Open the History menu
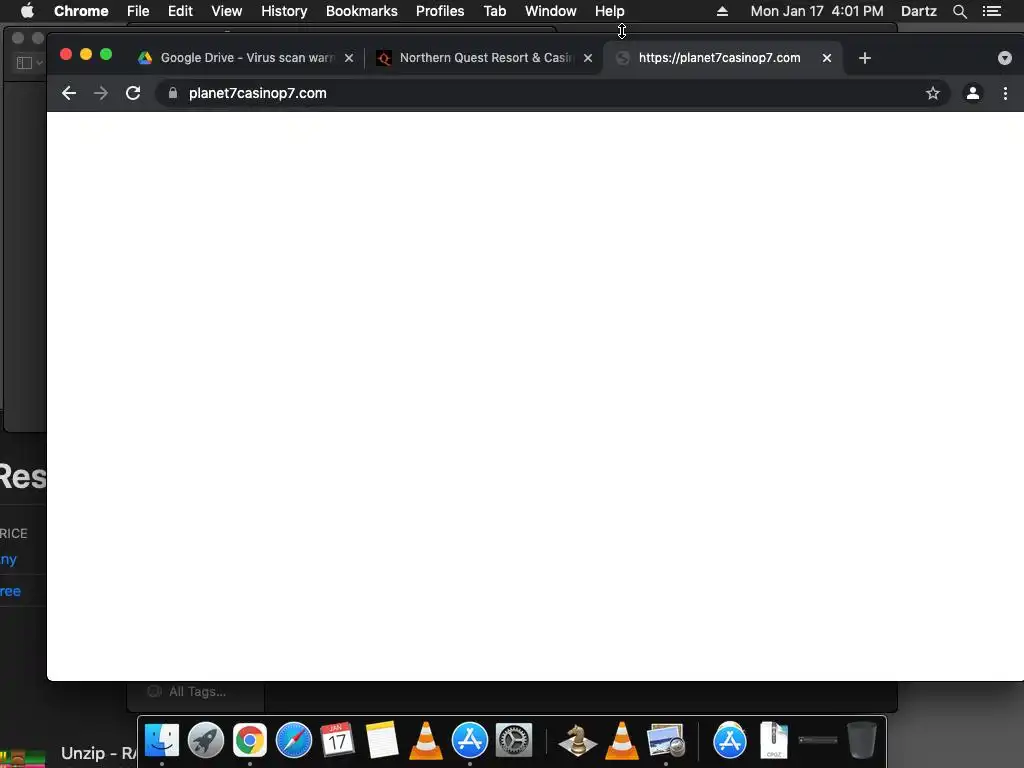 point(284,11)
